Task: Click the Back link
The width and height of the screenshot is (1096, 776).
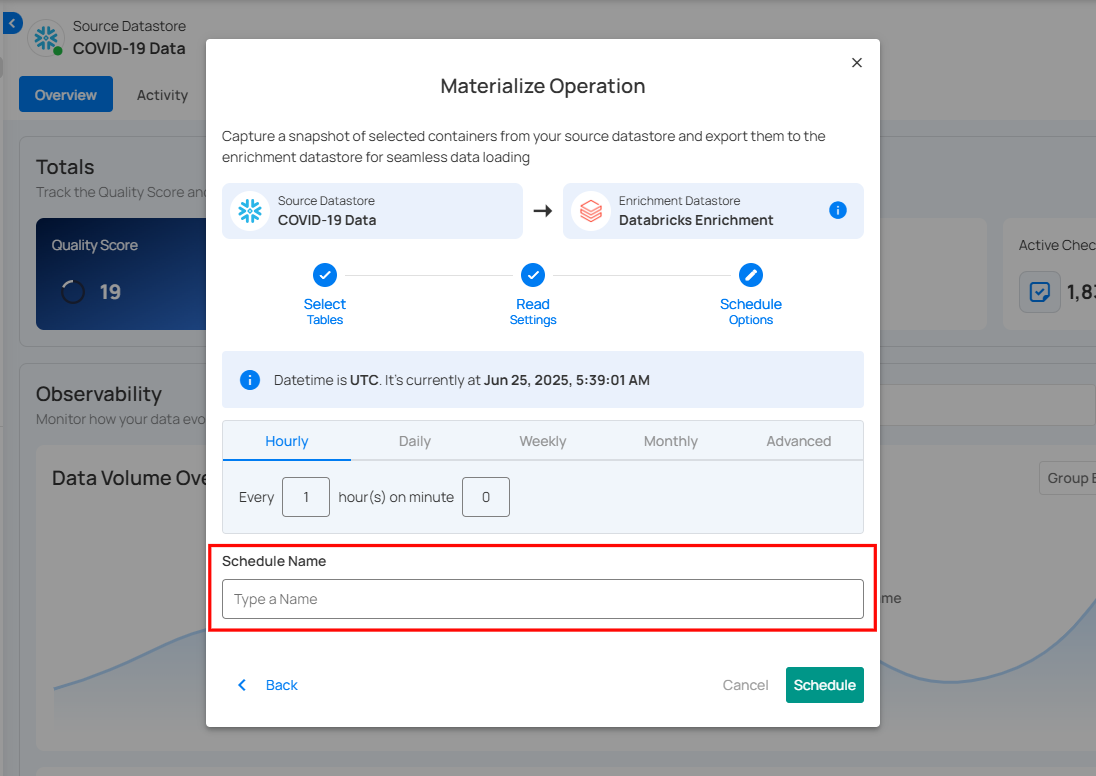Action: [282, 685]
